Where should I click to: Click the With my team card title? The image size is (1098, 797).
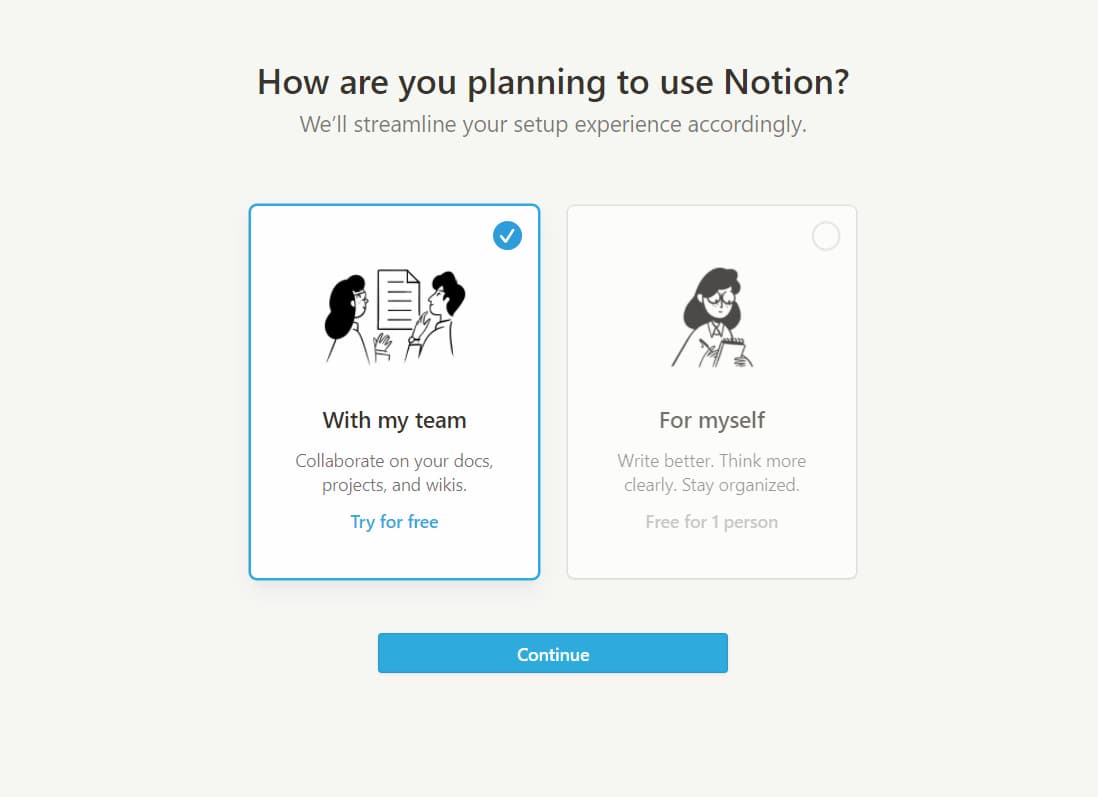(393, 420)
